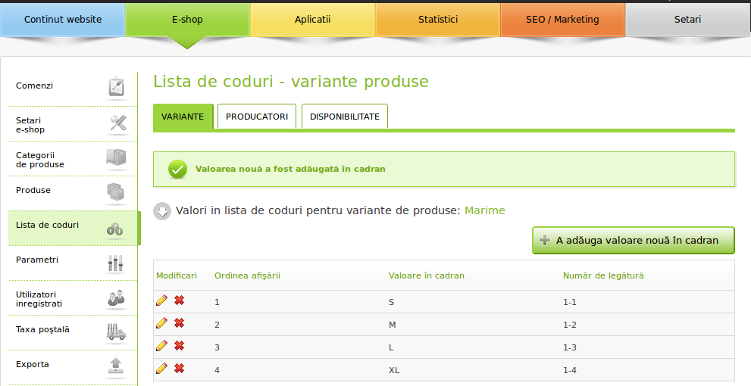Switch to the PRODUCATORI tab

[x=257, y=116]
